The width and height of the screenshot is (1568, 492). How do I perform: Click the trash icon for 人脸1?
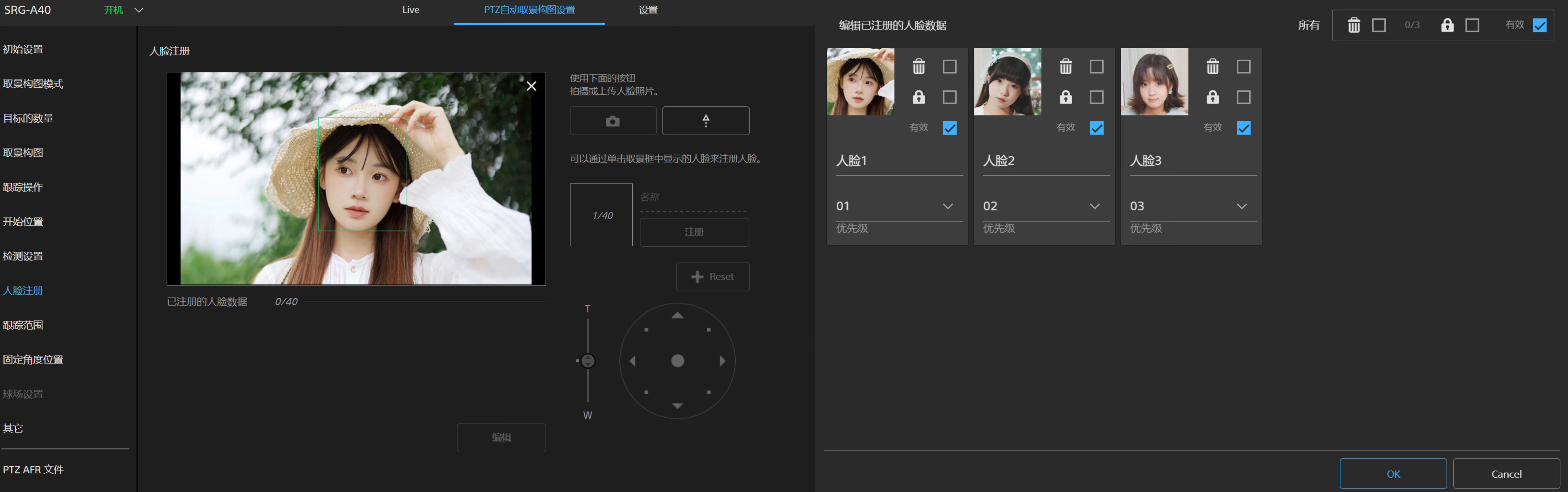click(x=919, y=66)
